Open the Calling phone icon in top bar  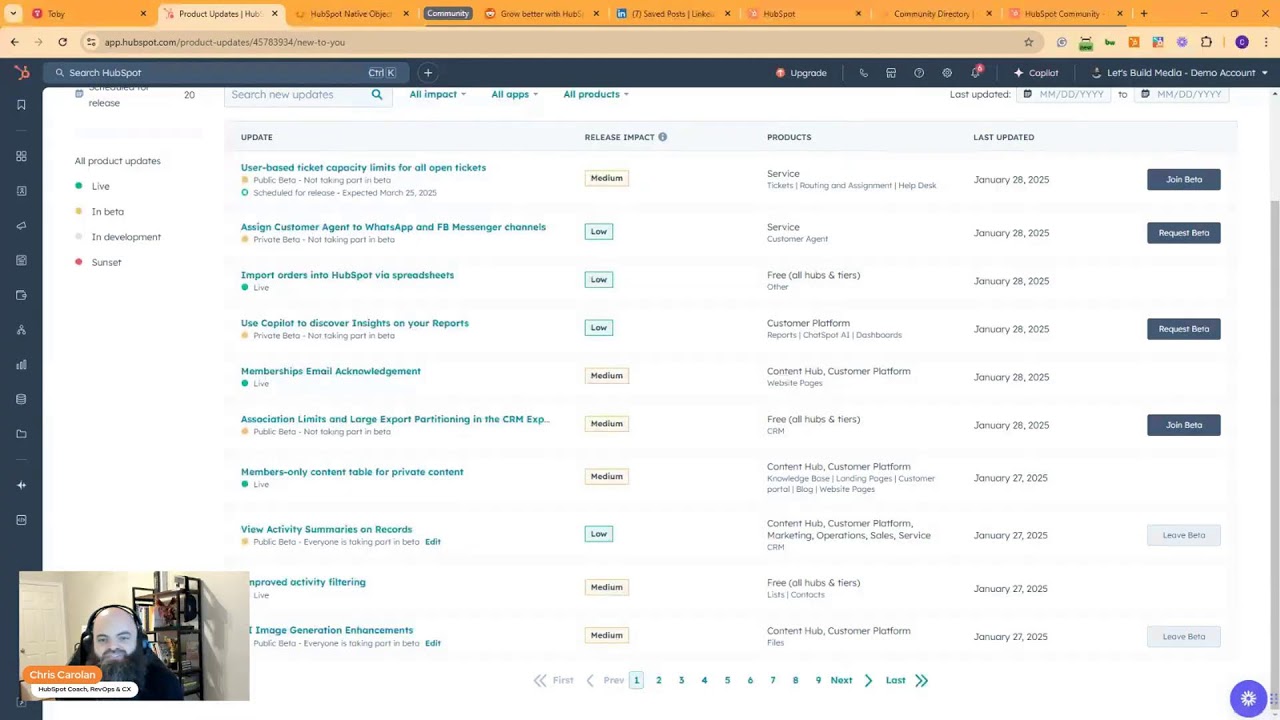[x=863, y=73]
